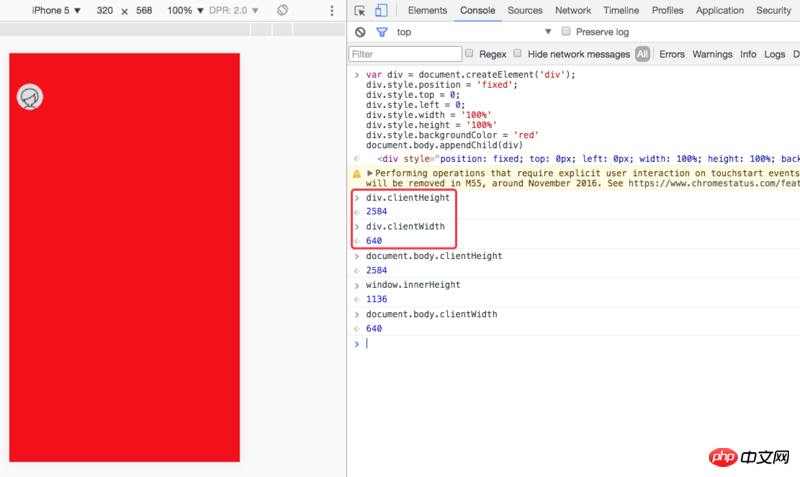
Task: Filter console by Errors level
Action: click(x=671, y=54)
